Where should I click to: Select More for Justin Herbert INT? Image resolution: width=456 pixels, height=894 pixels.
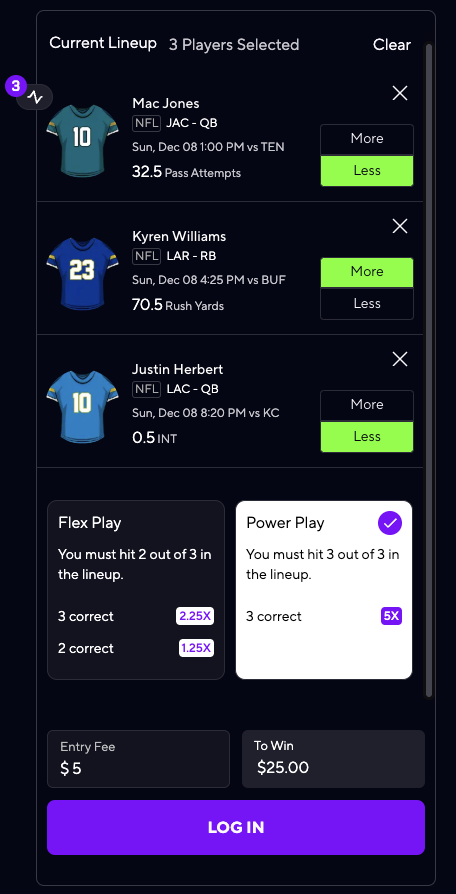367,405
